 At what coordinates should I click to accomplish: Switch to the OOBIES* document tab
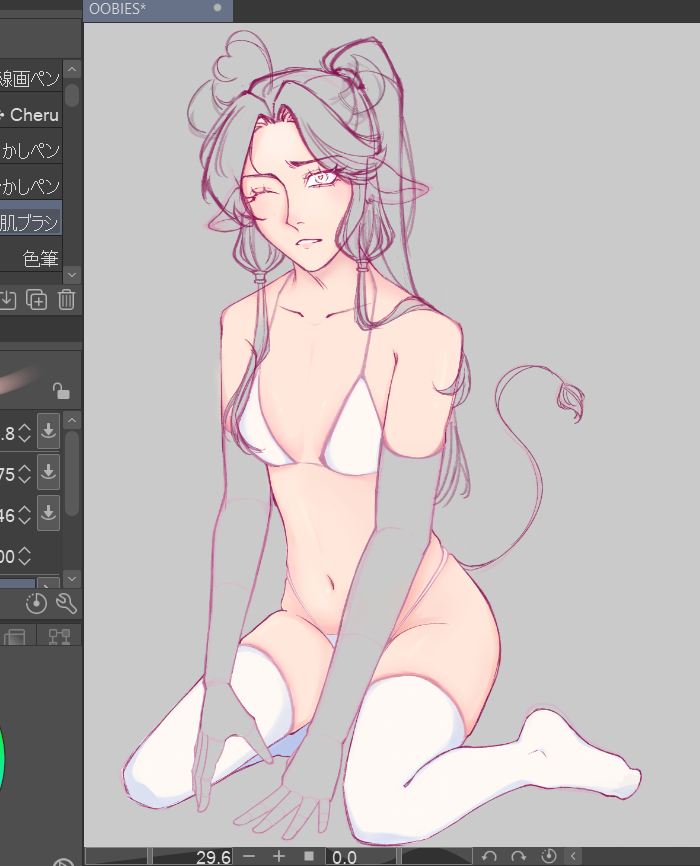click(158, 10)
